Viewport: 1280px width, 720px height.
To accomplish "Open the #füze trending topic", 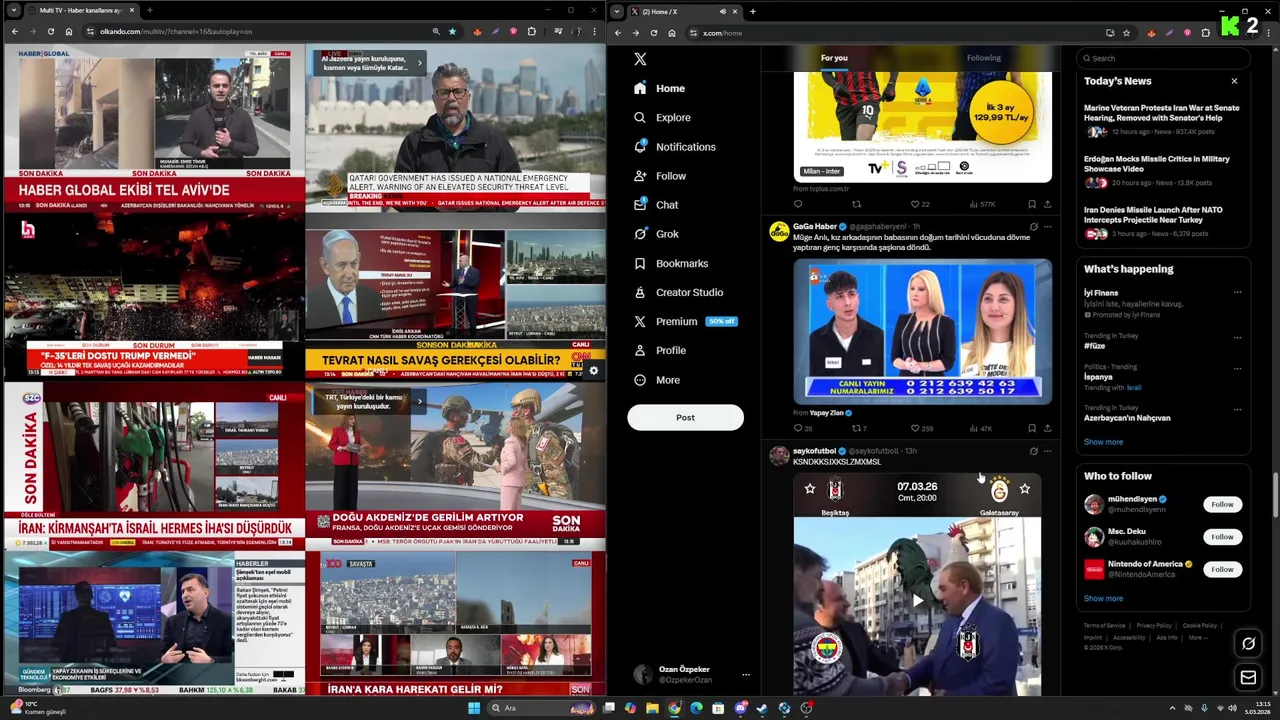I will pos(1094,346).
